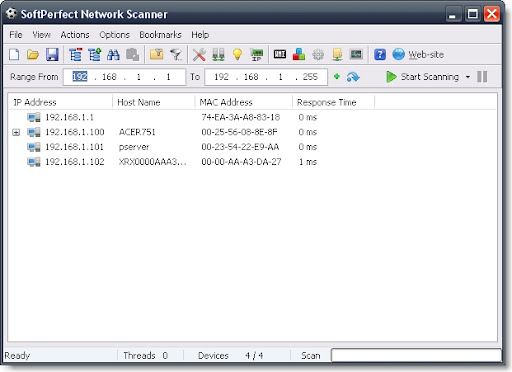Open the Web-site link
Viewport: 512px width, 372px height.
click(426, 55)
